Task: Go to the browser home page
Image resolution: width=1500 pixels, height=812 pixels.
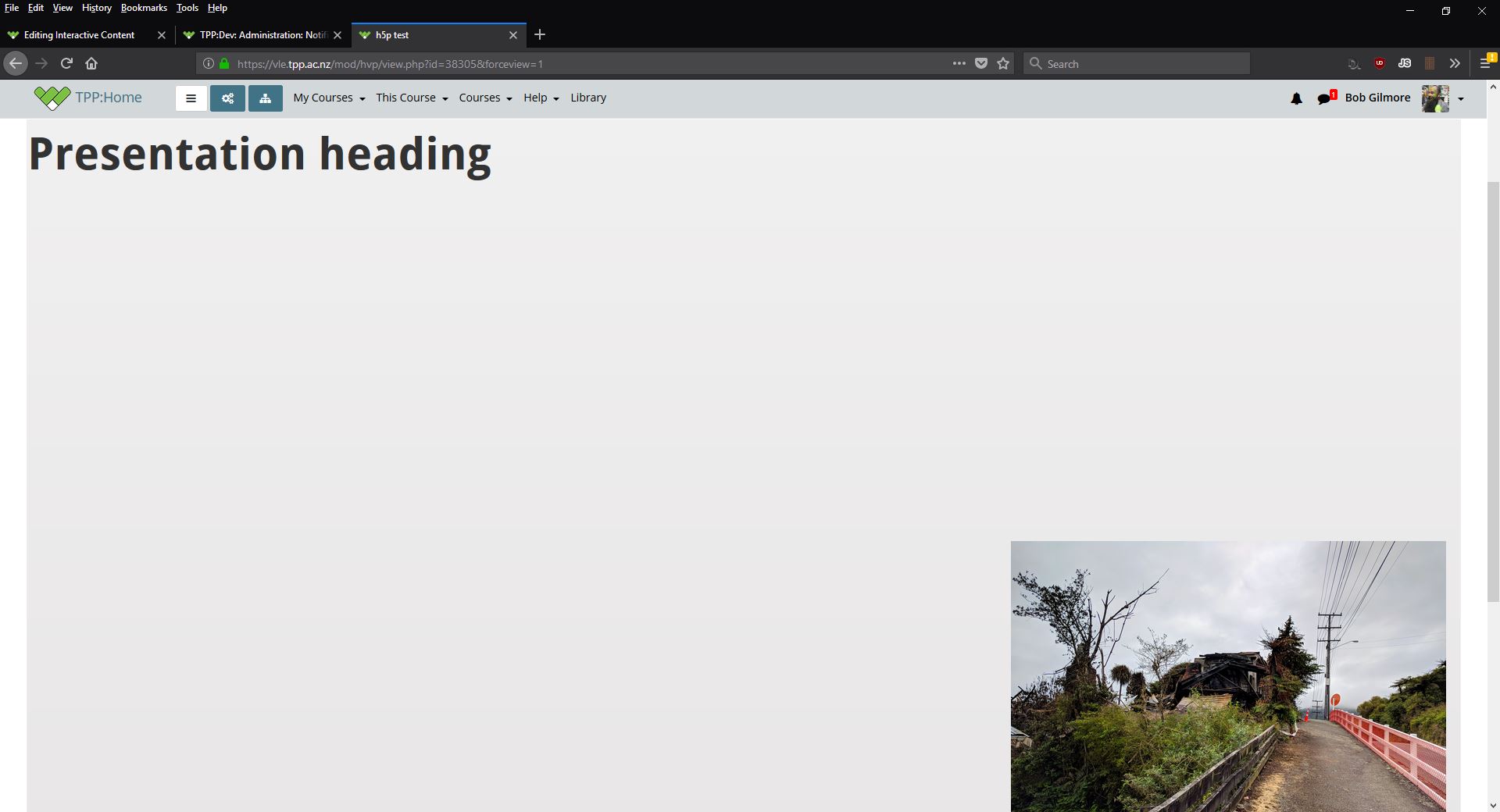Action: tap(91, 63)
